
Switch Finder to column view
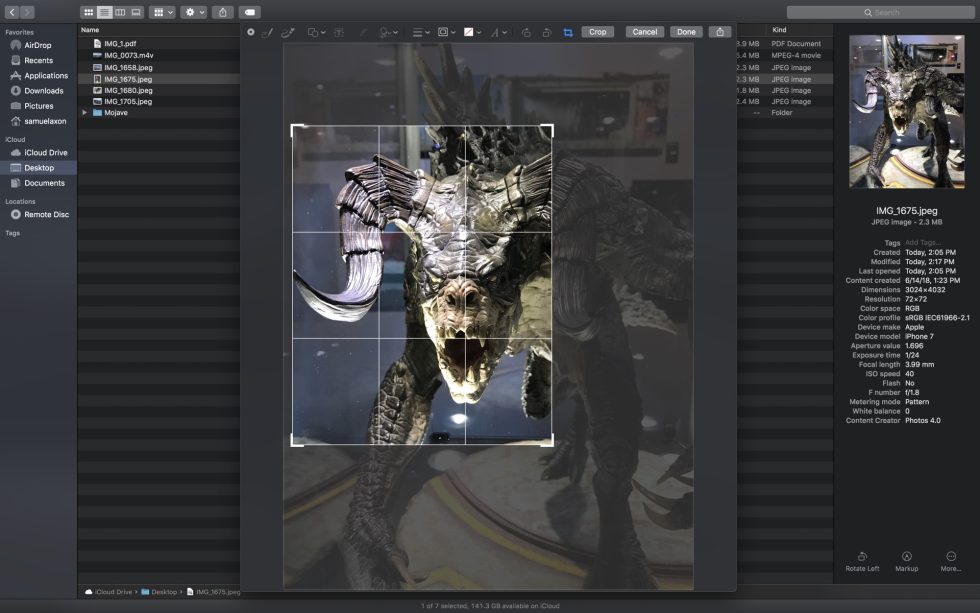click(x=120, y=12)
